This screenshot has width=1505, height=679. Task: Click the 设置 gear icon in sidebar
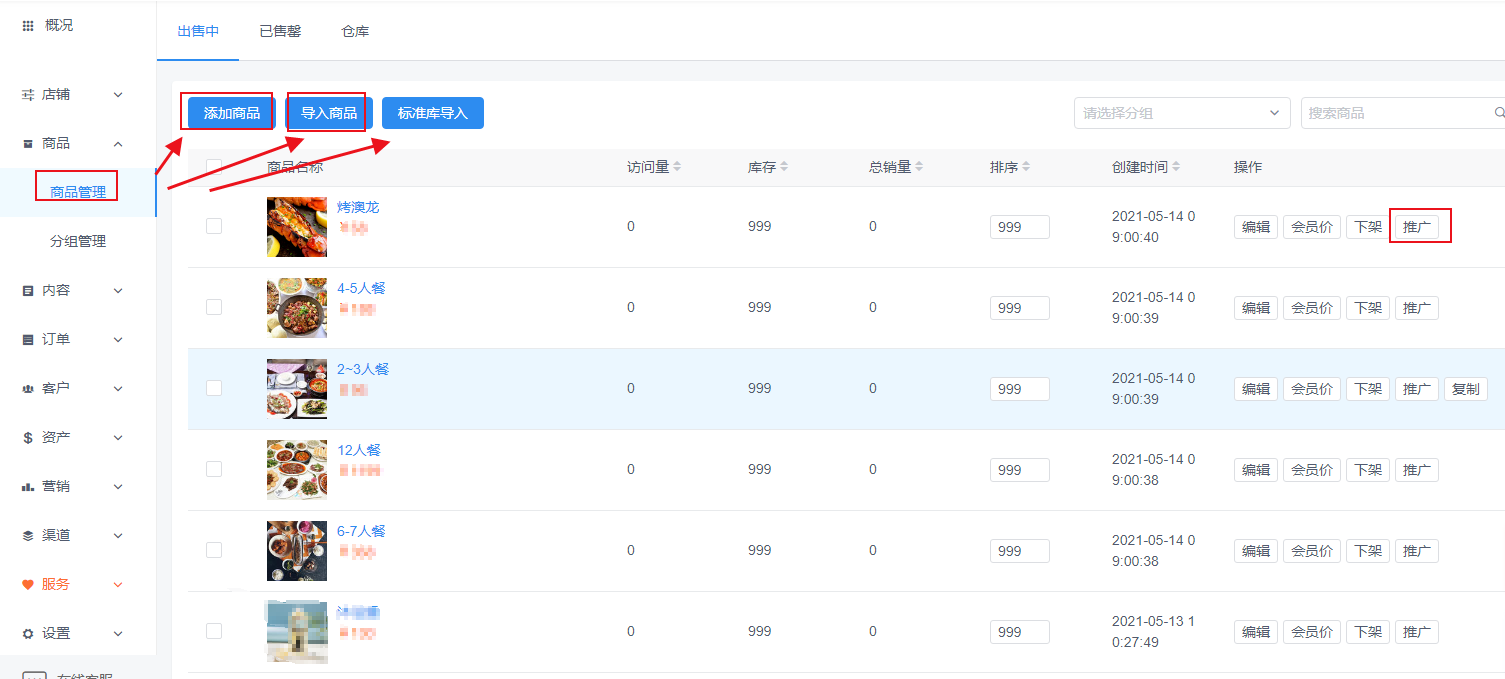point(28,633)
